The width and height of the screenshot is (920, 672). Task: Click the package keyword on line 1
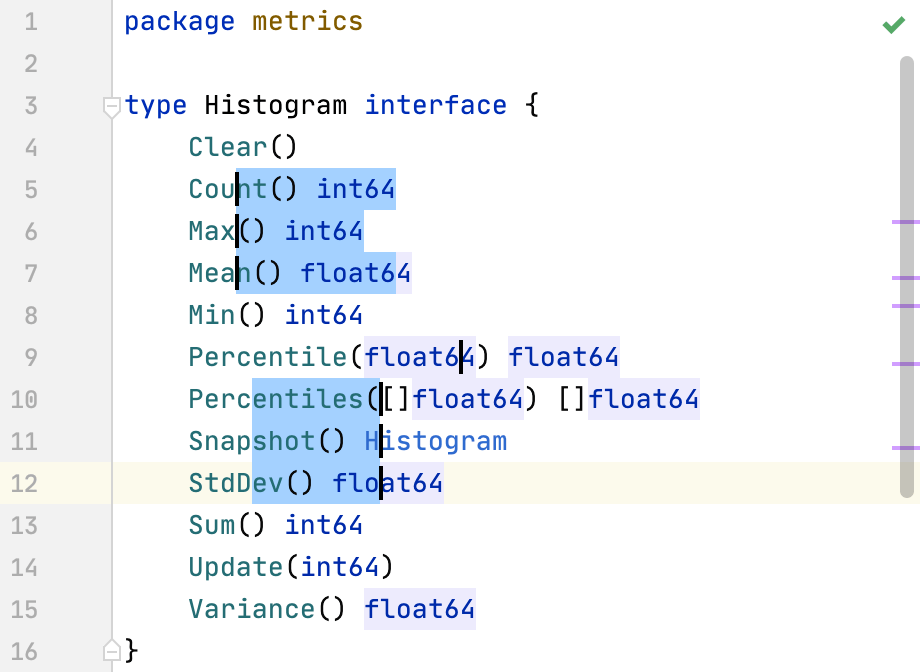point(179,20)
